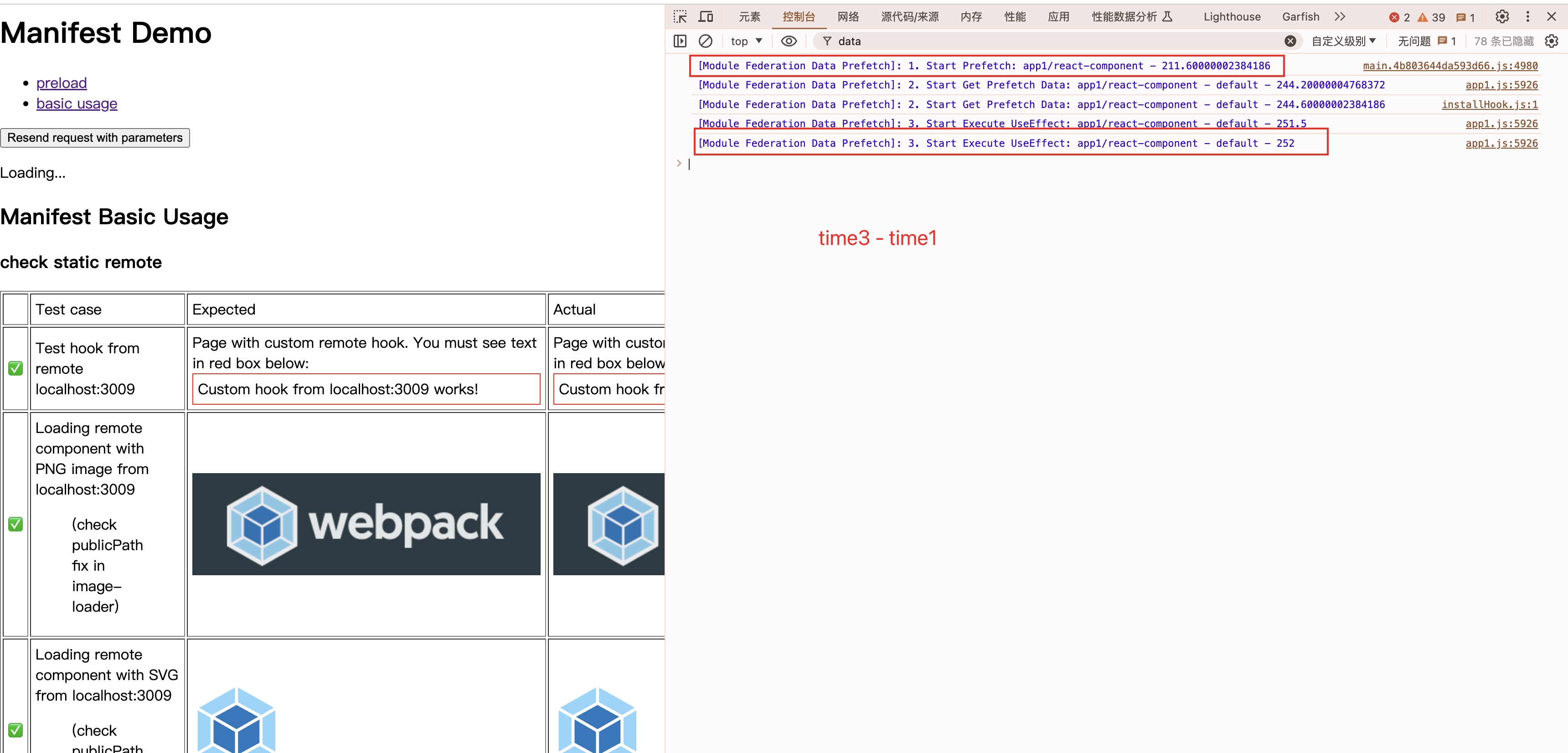Expand the 自定义级别 log level dropdown

[x=1343, y=41]
